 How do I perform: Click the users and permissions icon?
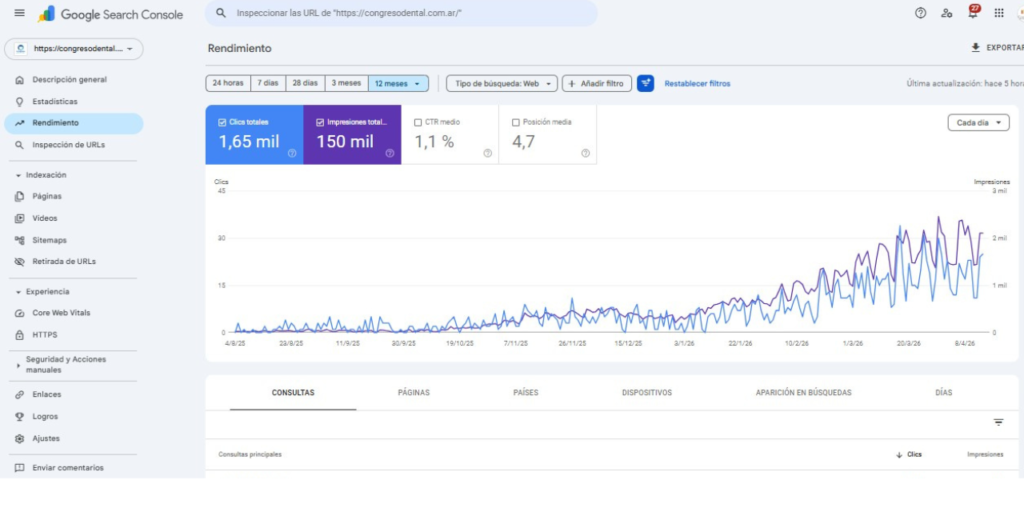946,13
